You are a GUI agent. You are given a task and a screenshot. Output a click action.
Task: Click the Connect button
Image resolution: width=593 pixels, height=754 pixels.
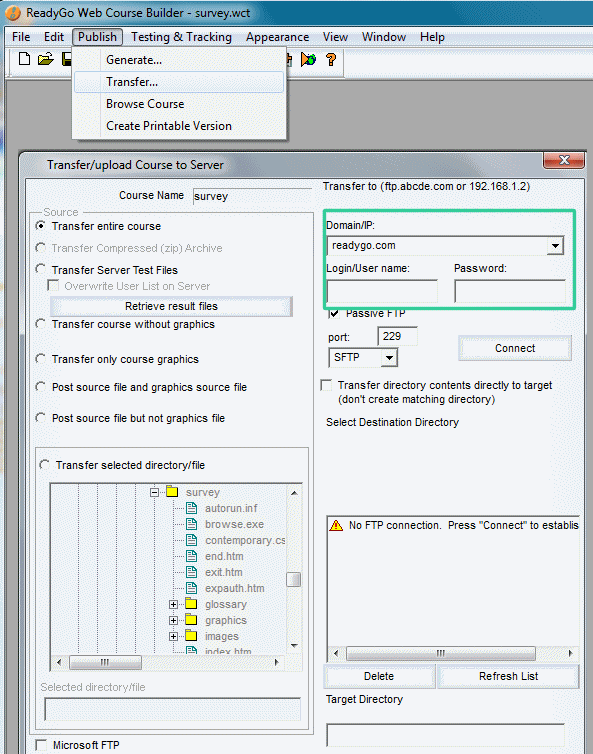pyautogui.click(x=515, y=348)
